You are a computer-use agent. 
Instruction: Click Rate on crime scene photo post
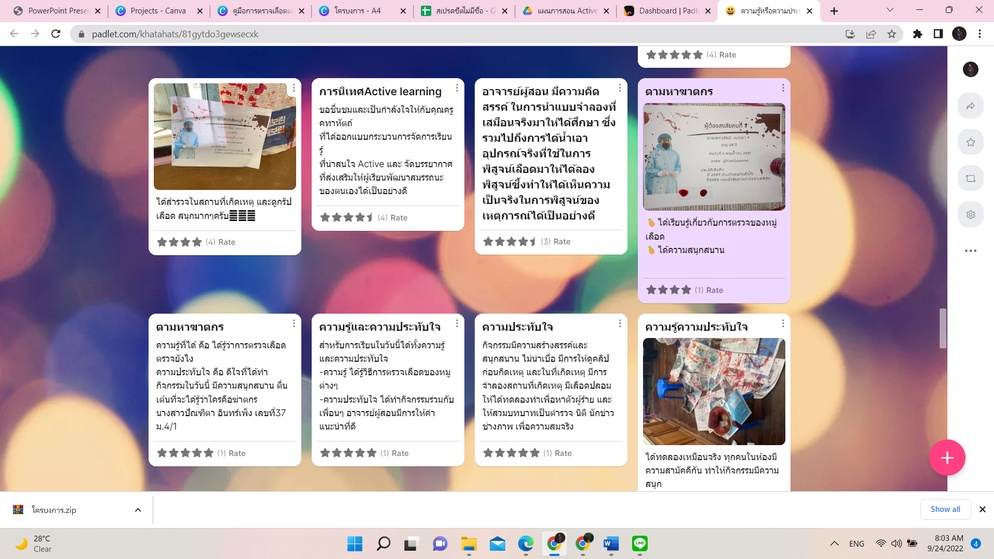[x=226, y=242]
